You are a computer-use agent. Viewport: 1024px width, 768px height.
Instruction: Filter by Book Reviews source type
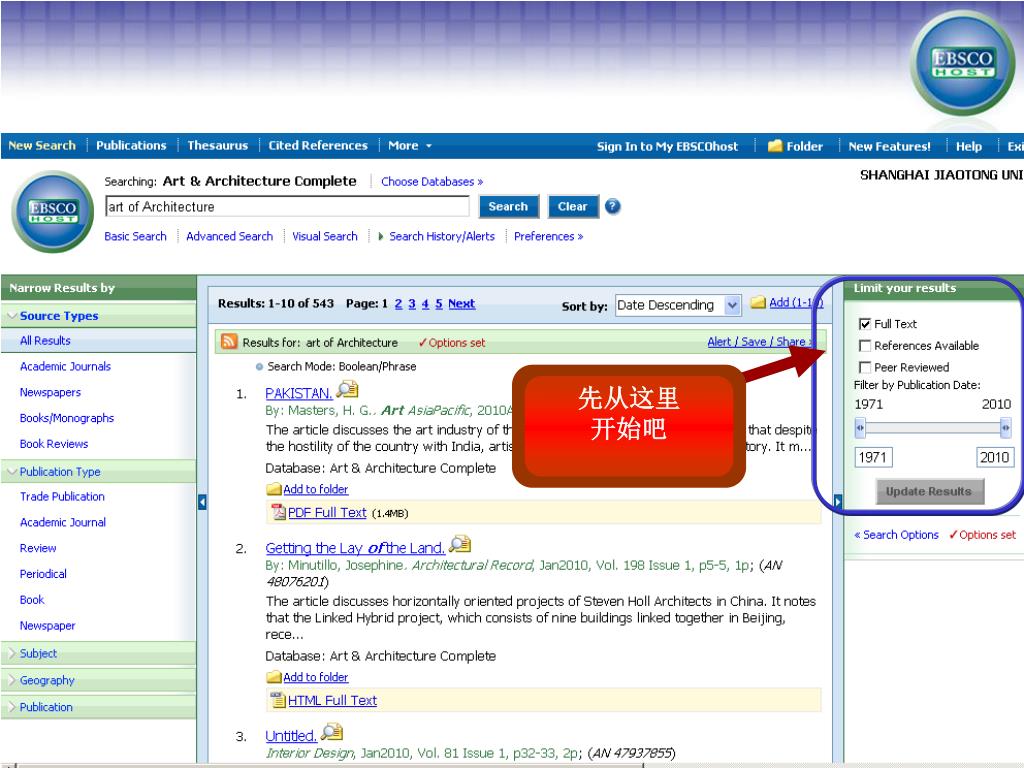(x=54, y=444)
